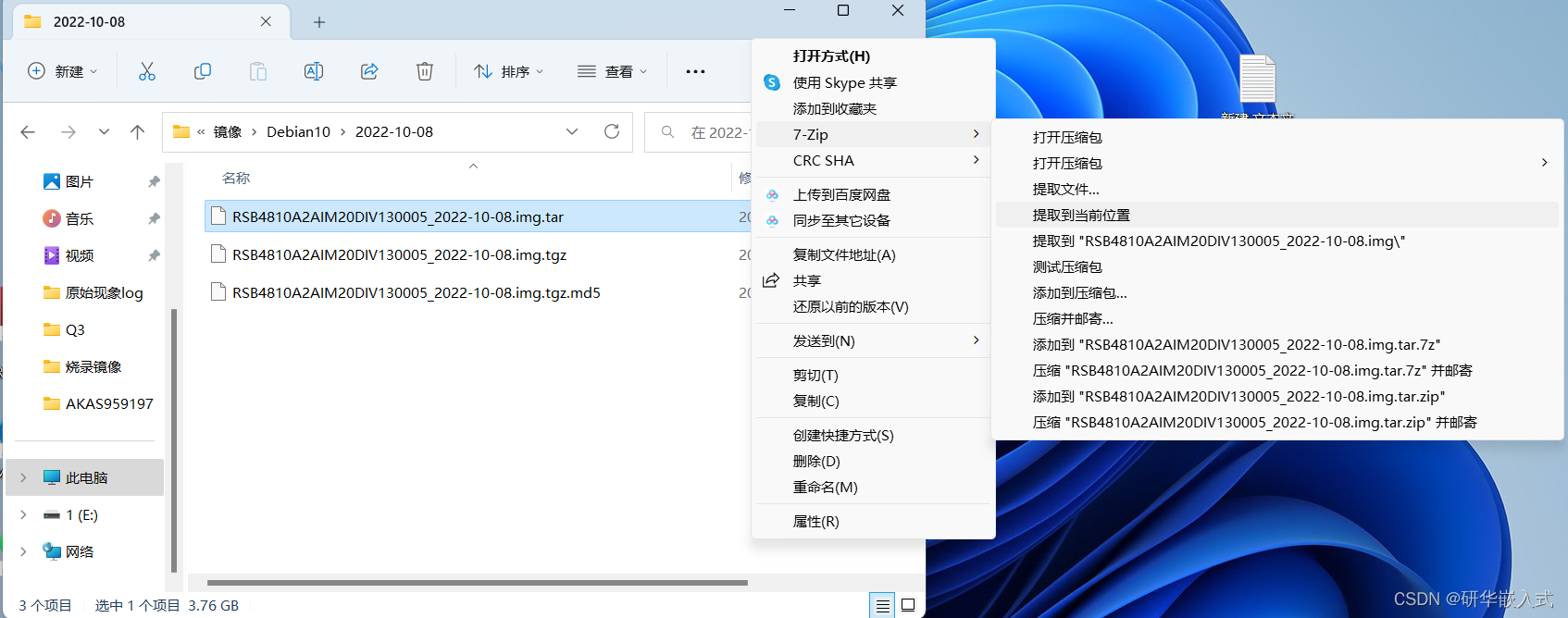Viewport: 1568px width, 618px height.
Task: Click Debian10 in address breadcrumb
Action: [x=298, y=132]
